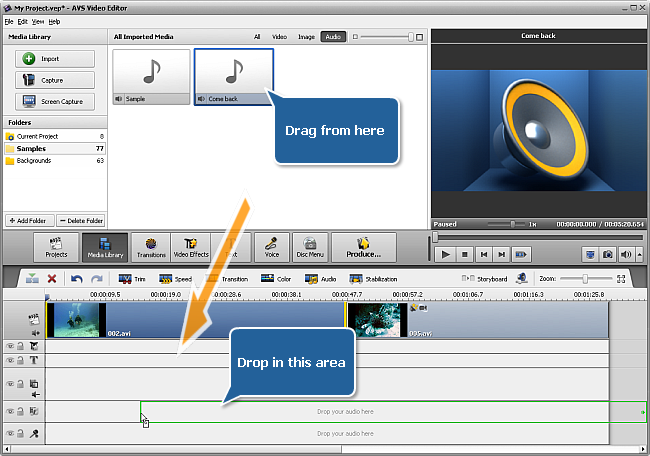Select the 002.avi clip on timeline
This screenshot has width=650, height=456.
tap(196, 320)
